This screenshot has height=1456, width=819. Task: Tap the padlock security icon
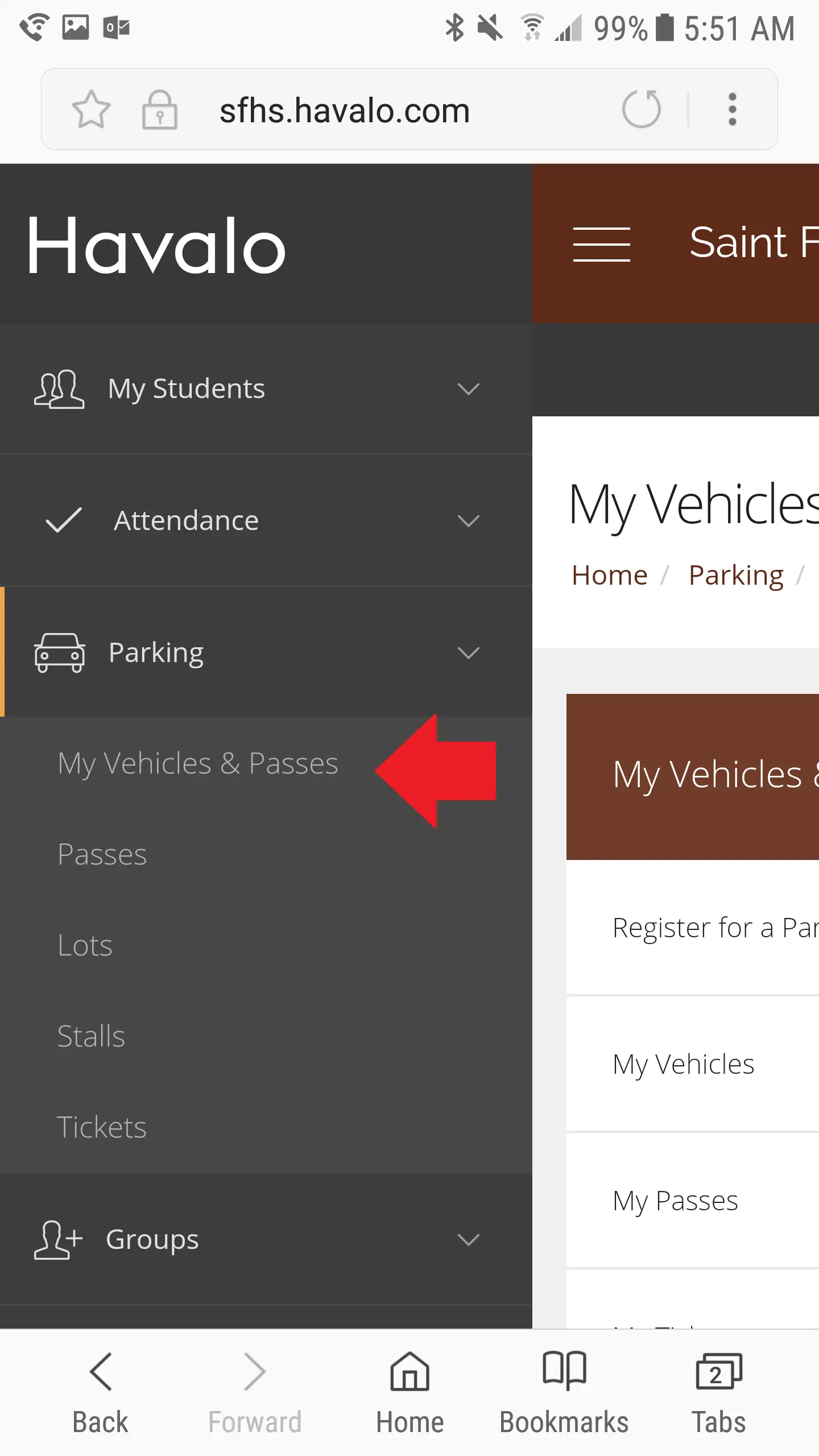click(x=160, y=109)
